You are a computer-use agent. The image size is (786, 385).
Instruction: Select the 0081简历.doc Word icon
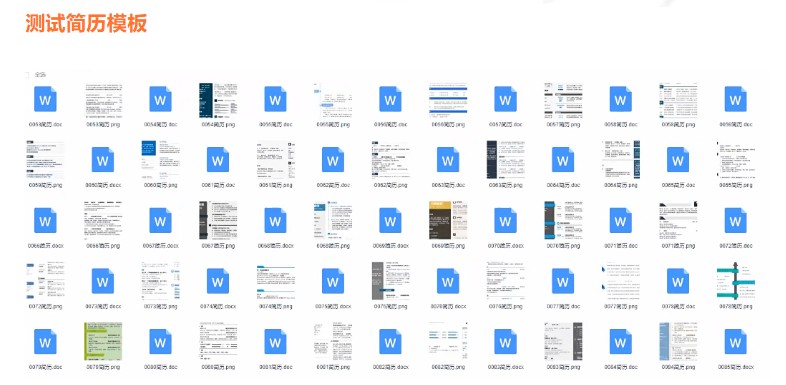[275, 342]
